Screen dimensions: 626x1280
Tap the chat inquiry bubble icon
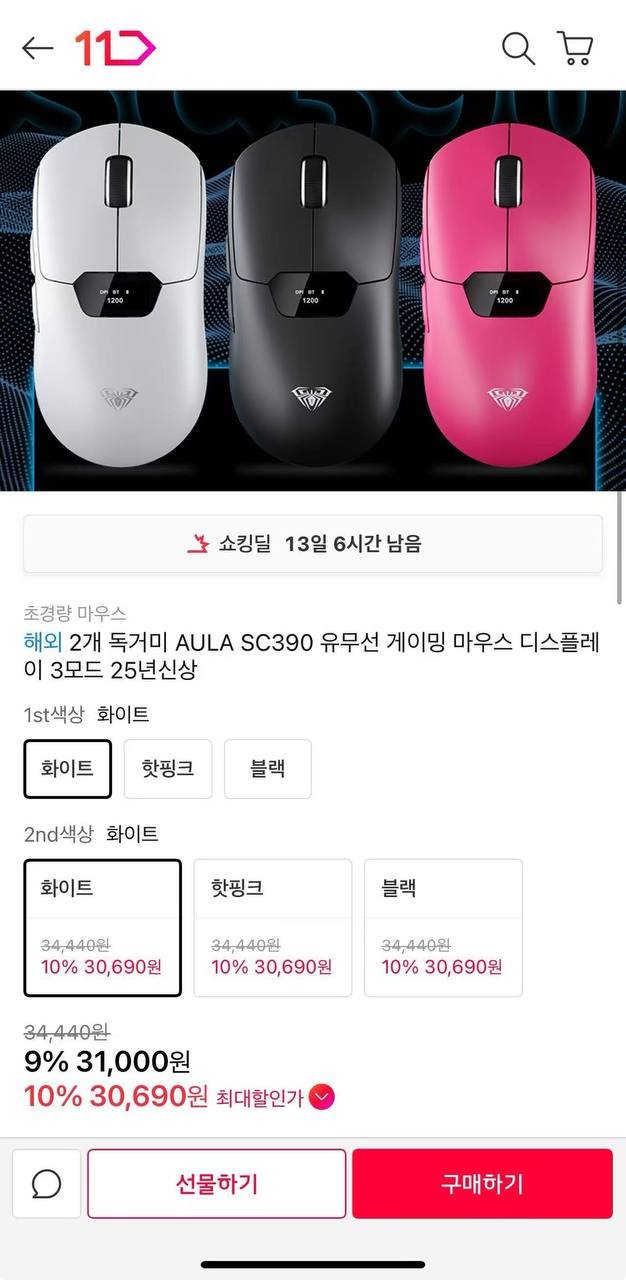point(46,1184)
